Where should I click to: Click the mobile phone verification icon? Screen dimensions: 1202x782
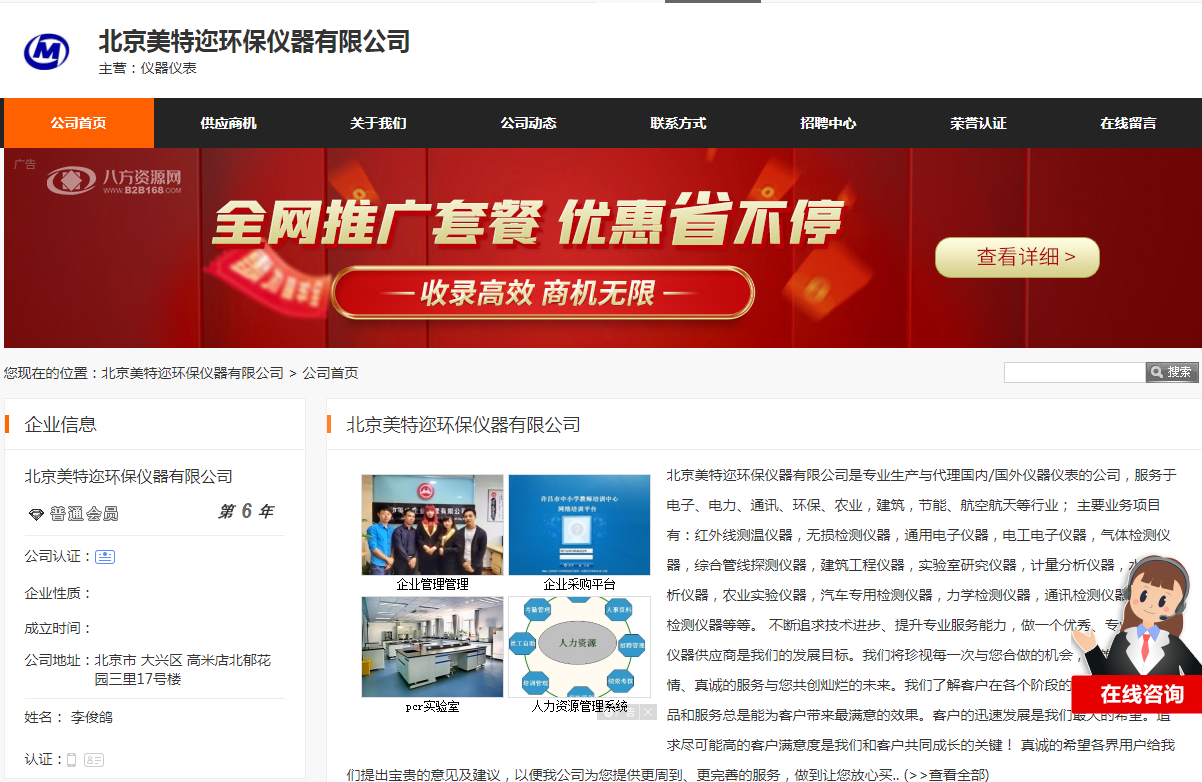coord(72,760)
